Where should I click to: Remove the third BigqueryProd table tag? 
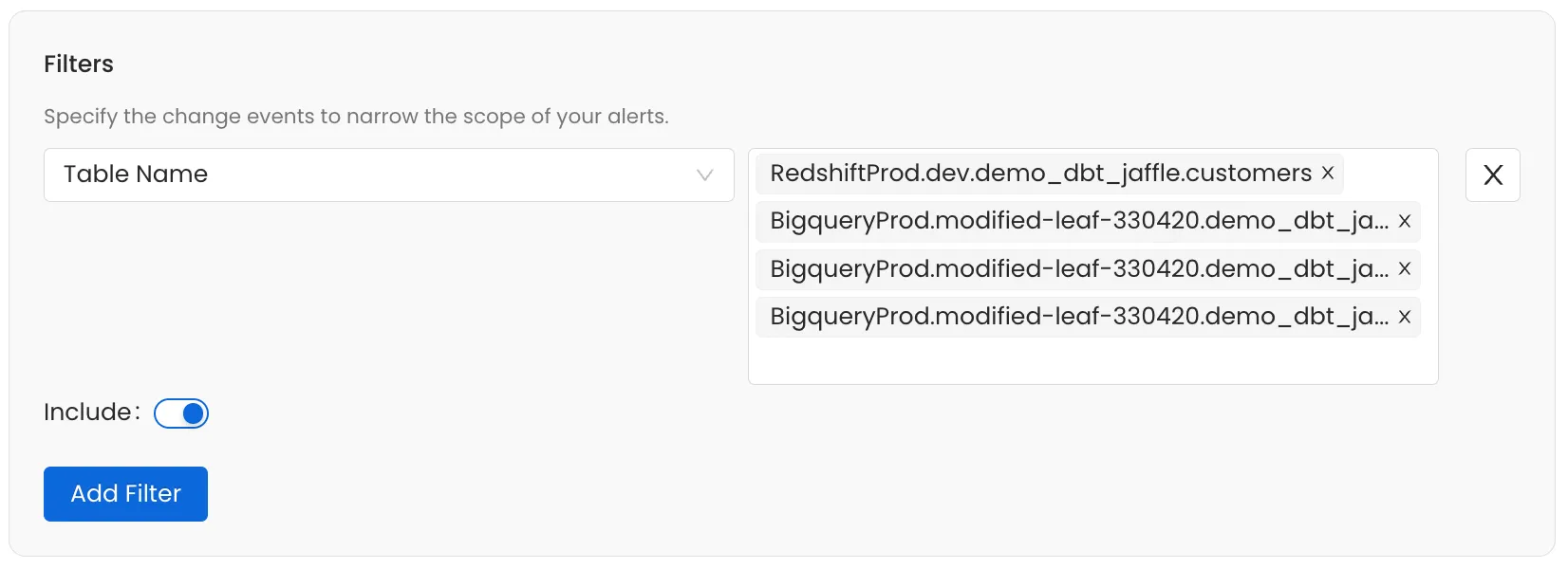(x=1405, y=317)
